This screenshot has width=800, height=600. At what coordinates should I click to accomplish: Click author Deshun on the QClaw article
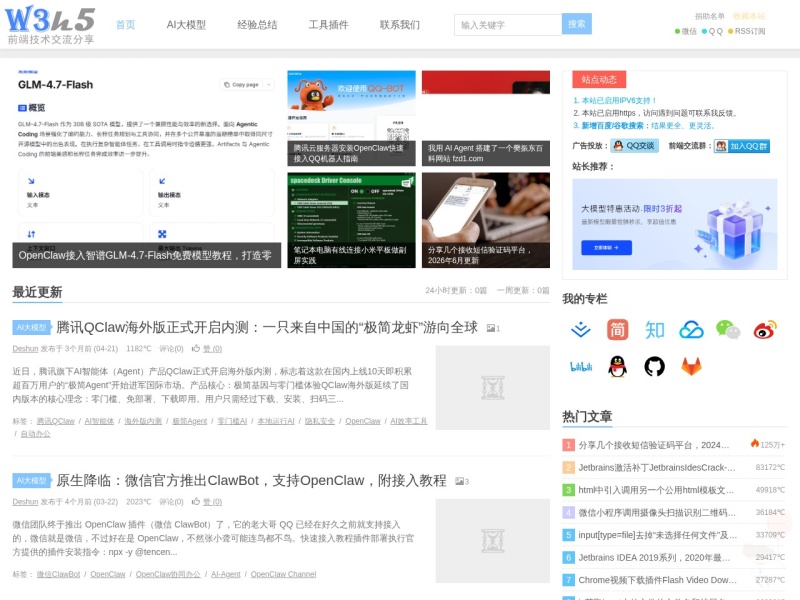coord(25,348)
